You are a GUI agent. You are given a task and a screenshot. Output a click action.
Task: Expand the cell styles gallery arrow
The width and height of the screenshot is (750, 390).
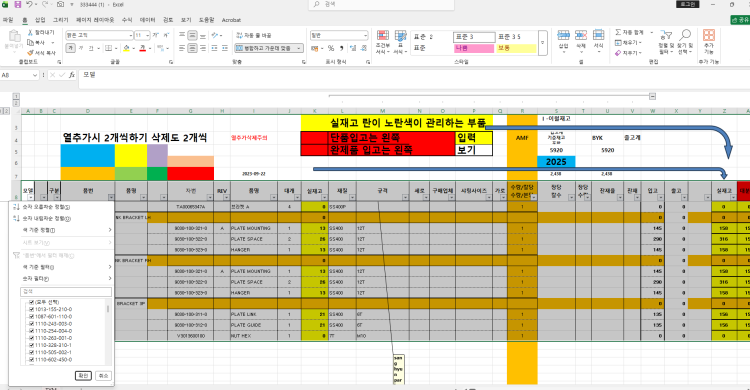tap(542, 43)
